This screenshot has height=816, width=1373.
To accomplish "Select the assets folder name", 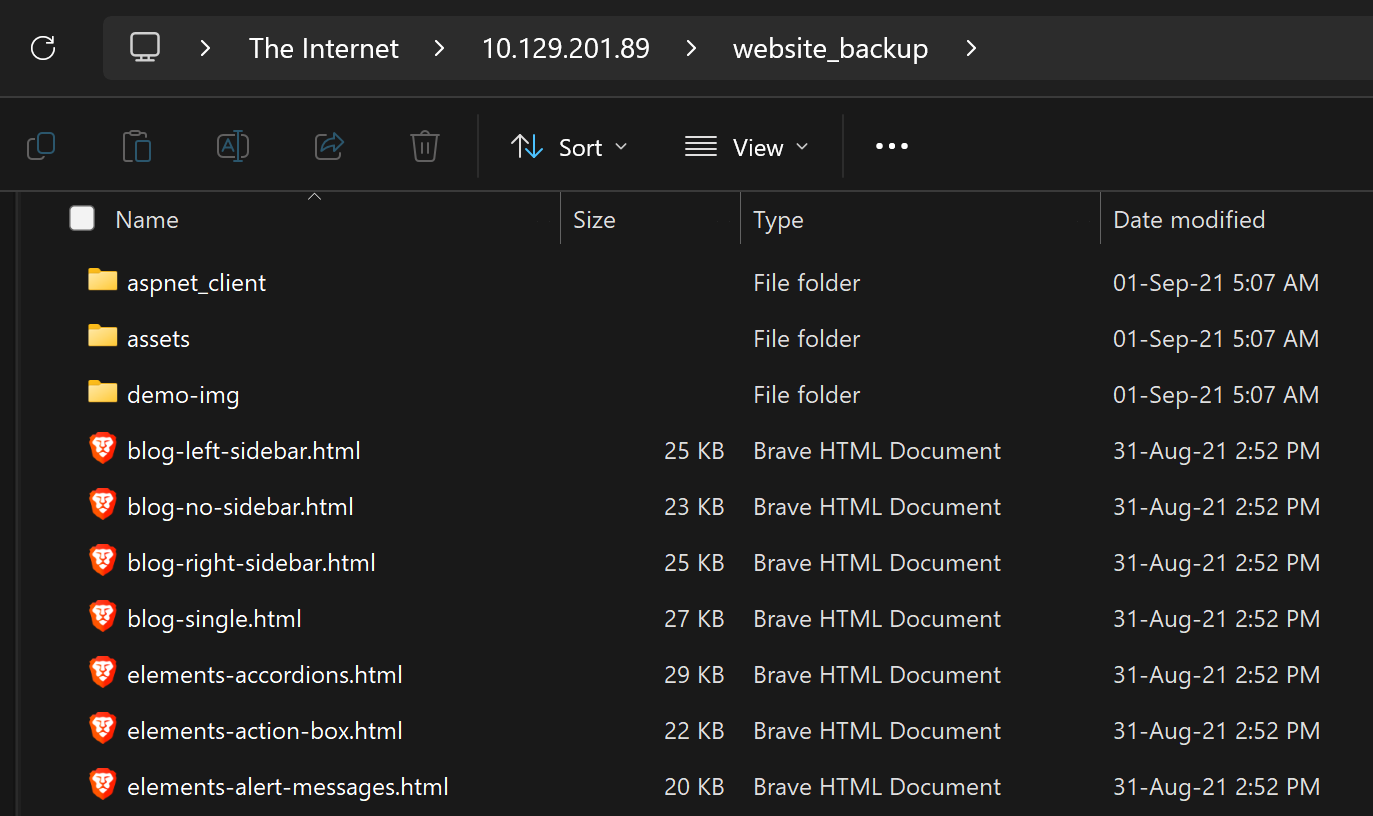I will tap(158, 339).
